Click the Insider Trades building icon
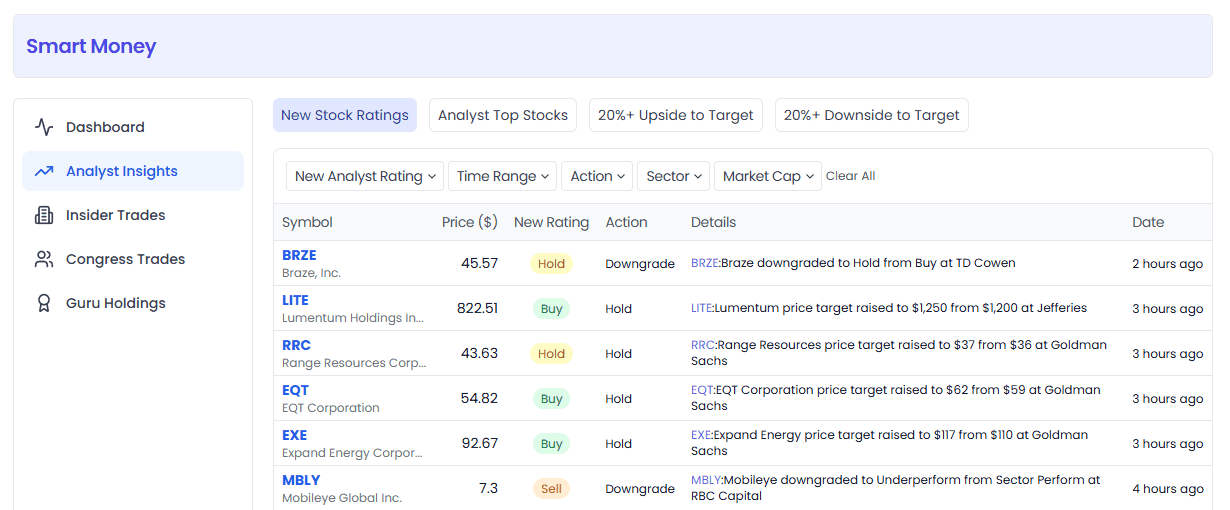 (44, 215)
